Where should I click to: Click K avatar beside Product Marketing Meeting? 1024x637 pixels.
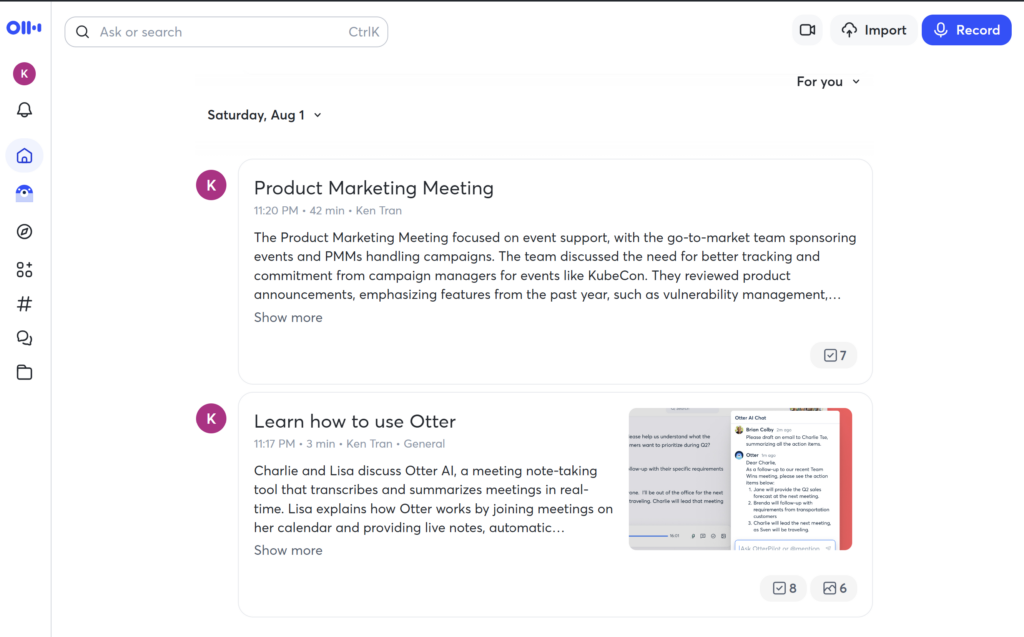coord(211,185)
